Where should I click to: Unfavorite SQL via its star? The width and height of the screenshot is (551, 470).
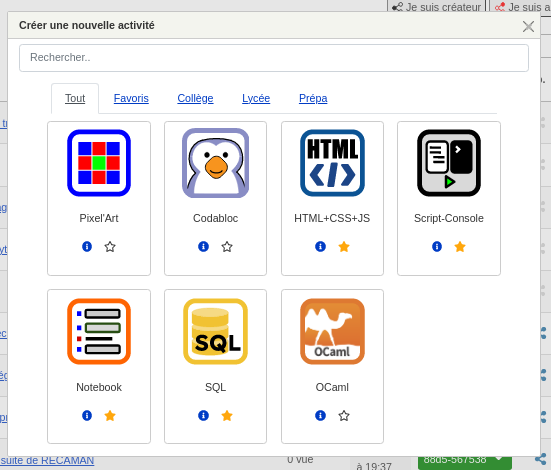pos(227,416)
